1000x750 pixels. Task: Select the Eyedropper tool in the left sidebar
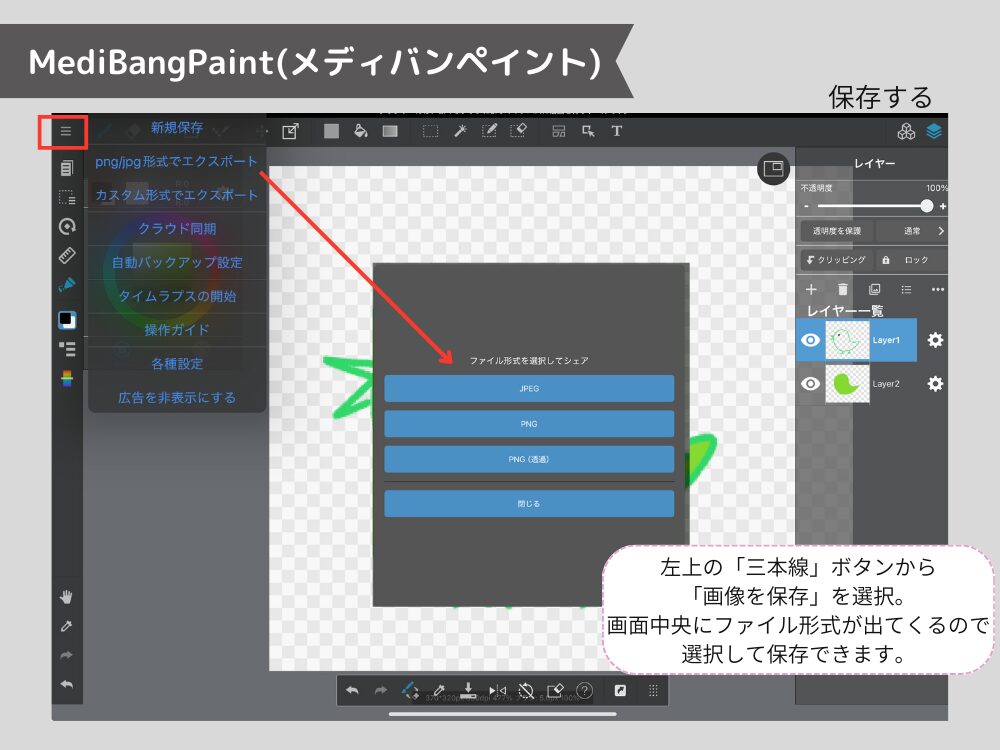tap(64, 625)
